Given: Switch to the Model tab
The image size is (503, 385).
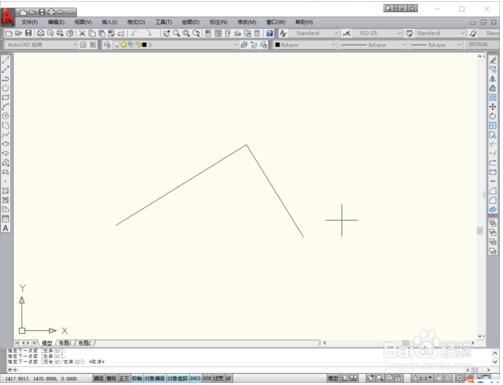Looking at the screenshot, I should coord(47,343).
